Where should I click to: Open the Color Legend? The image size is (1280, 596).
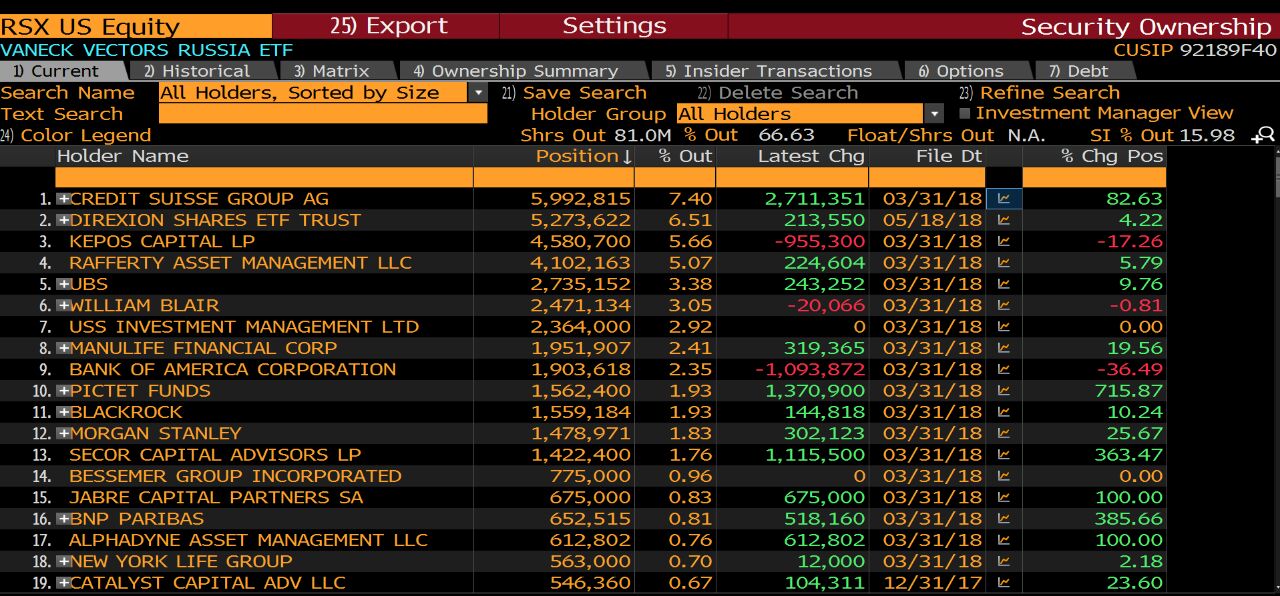[x=76, y=135]
